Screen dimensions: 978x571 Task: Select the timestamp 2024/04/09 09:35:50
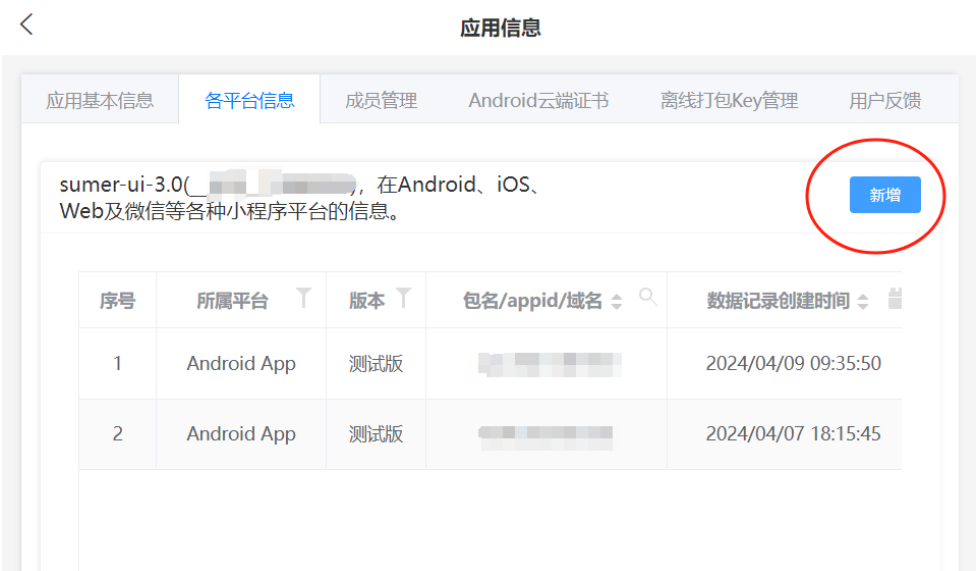click(x=793, y=363)
